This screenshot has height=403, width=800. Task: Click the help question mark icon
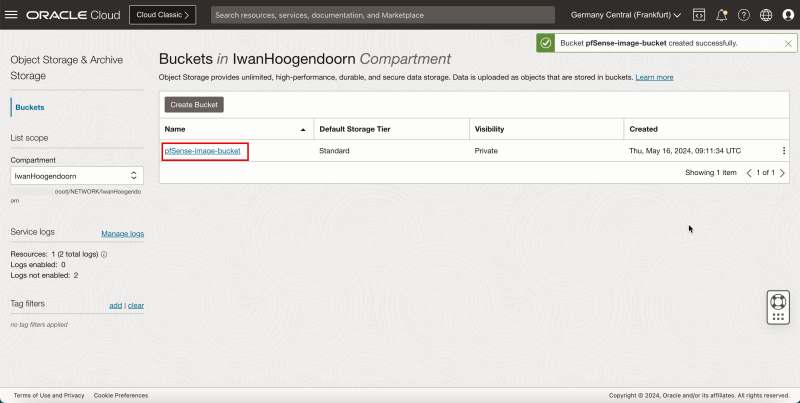click(743, 15)
